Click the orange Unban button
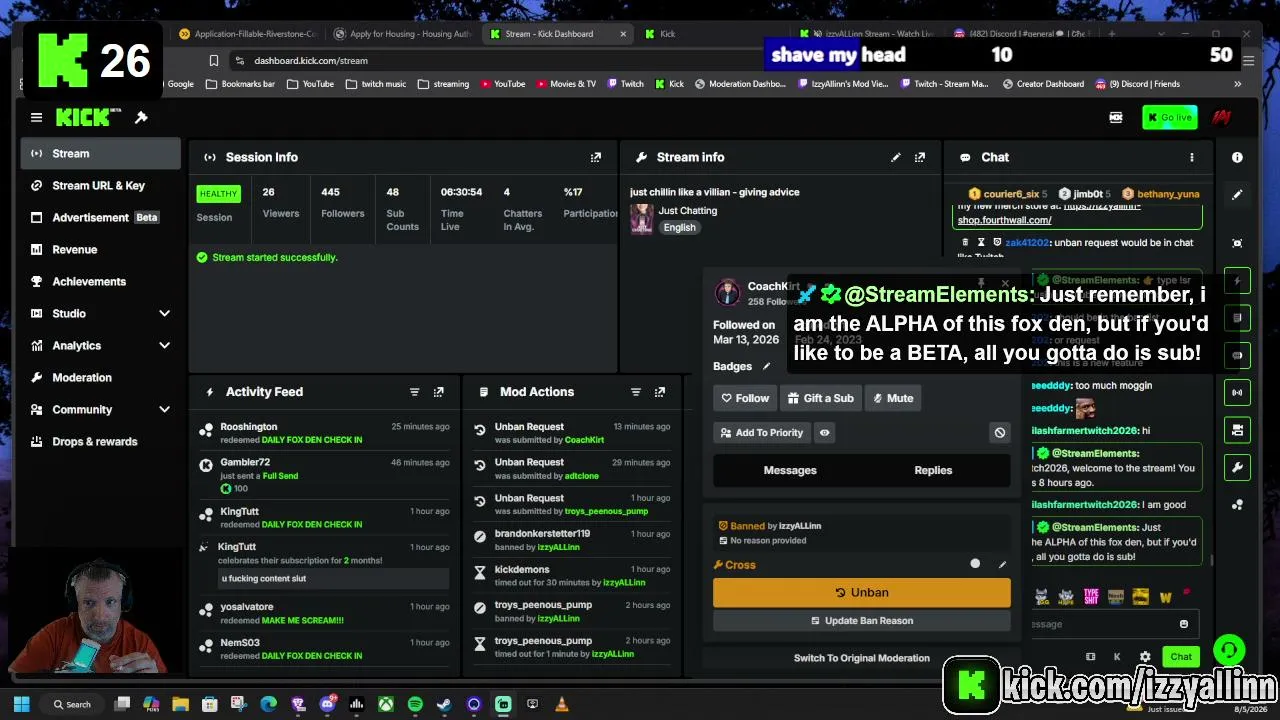 [861, 592]
